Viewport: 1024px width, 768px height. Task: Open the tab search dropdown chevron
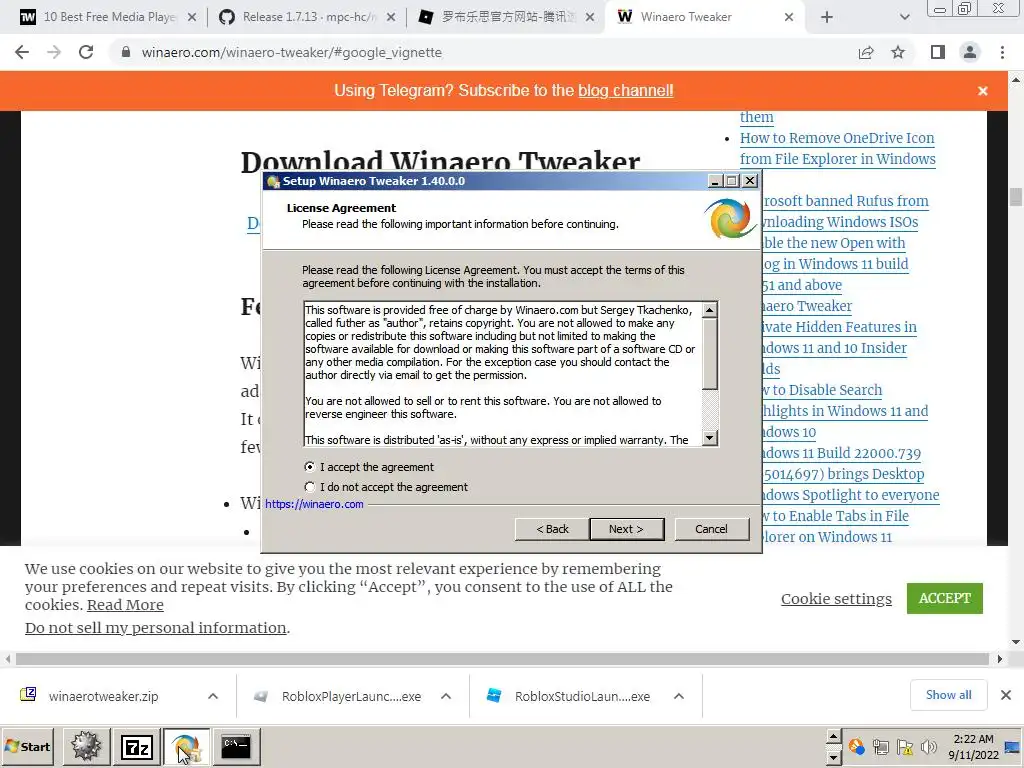tap(904, 18)
